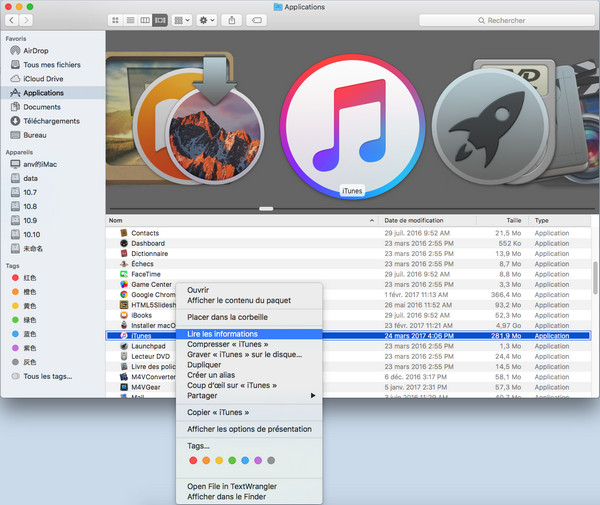Open the Action gear dropdown menu

pyautogui.click(x=207, y=20)
